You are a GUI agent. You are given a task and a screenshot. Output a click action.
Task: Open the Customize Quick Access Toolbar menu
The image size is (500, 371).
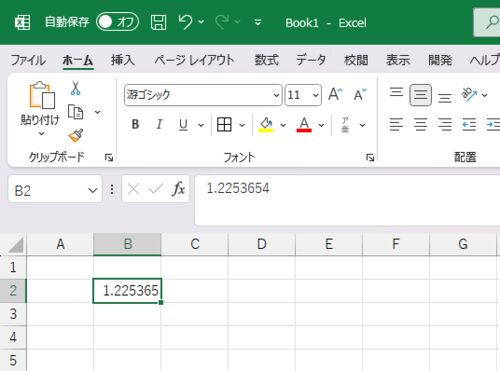(x=258, y=22)
